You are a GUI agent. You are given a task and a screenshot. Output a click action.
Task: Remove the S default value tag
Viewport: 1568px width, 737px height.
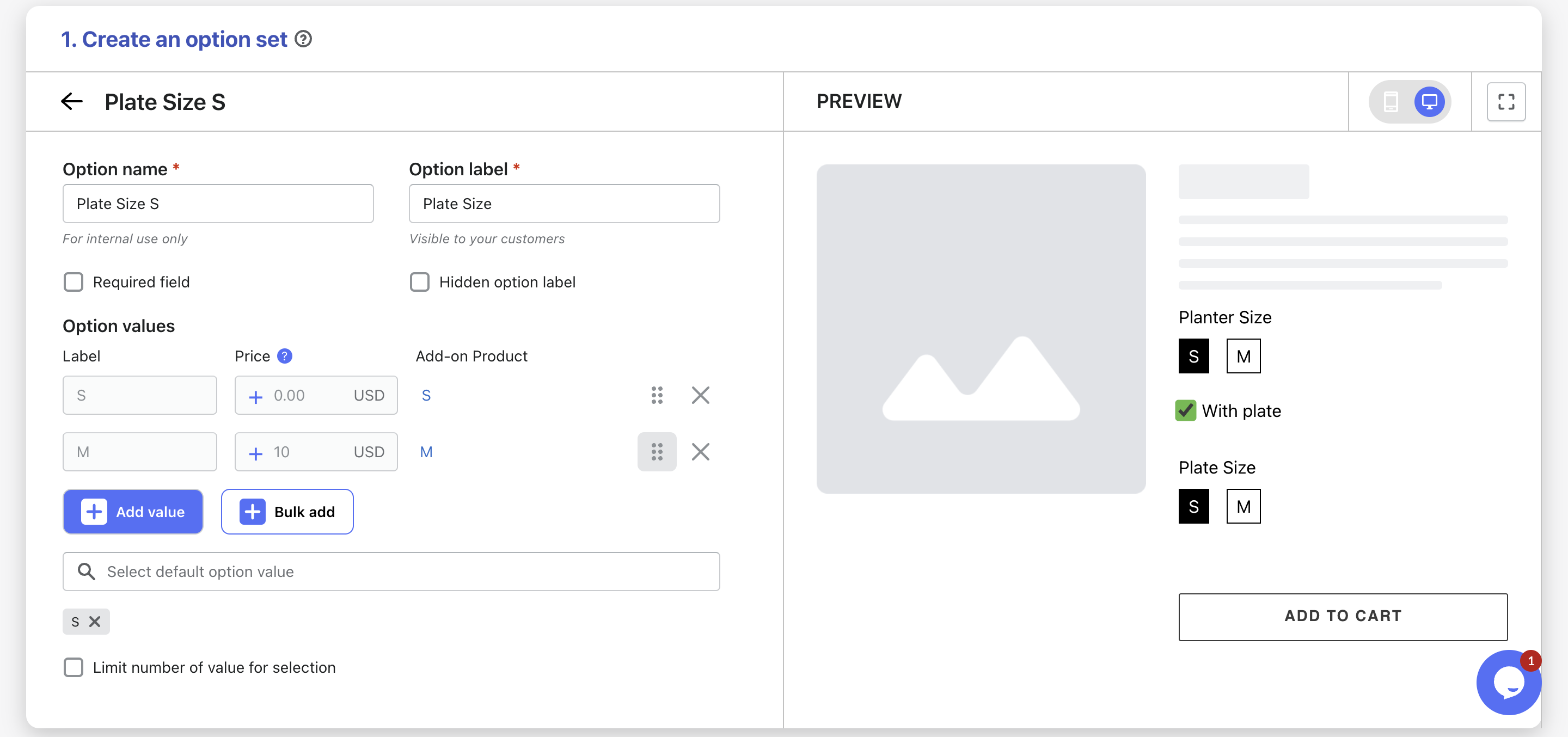(94, 622)
